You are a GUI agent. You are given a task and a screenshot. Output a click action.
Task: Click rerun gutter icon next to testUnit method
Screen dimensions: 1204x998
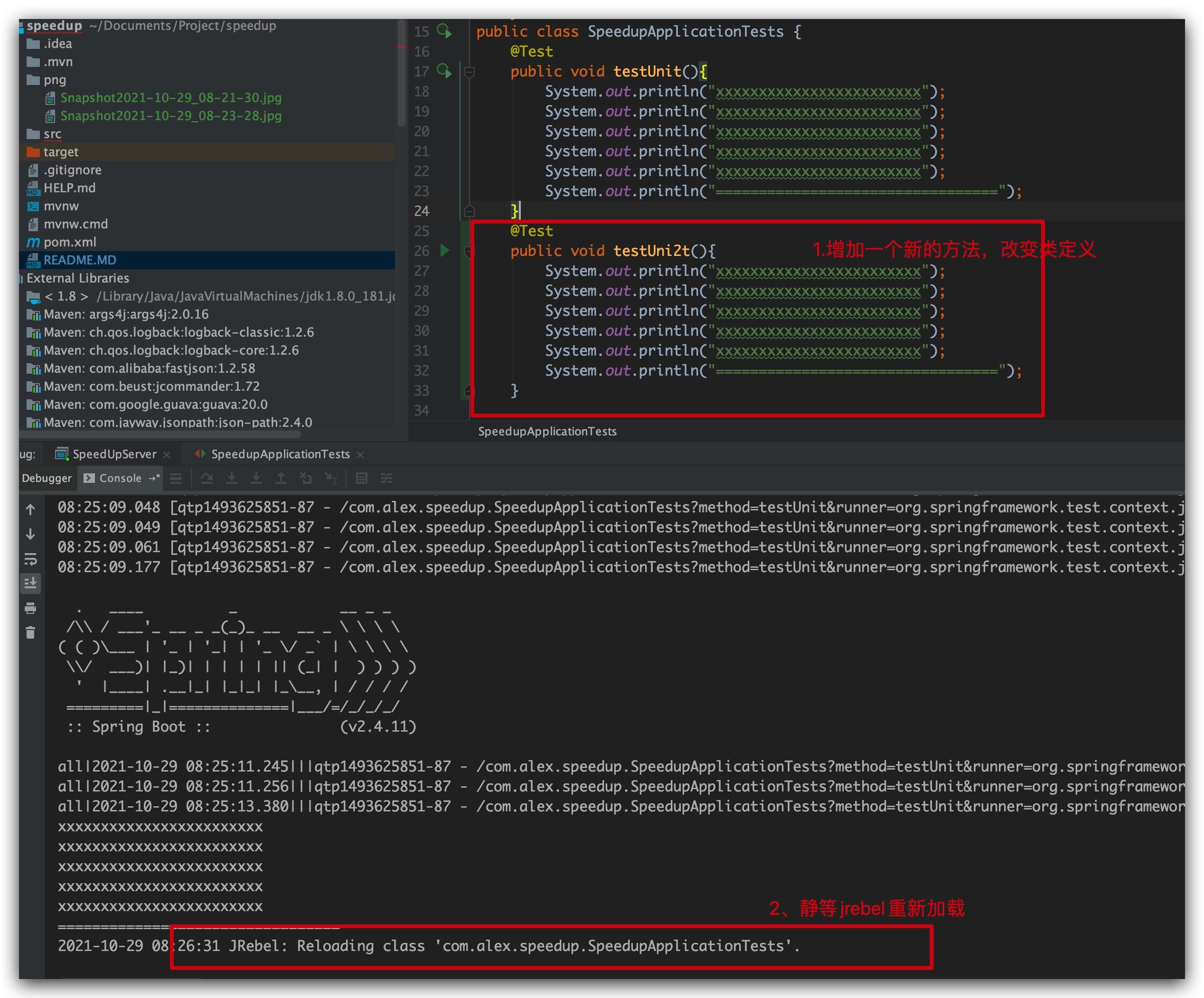pos(444,71)
